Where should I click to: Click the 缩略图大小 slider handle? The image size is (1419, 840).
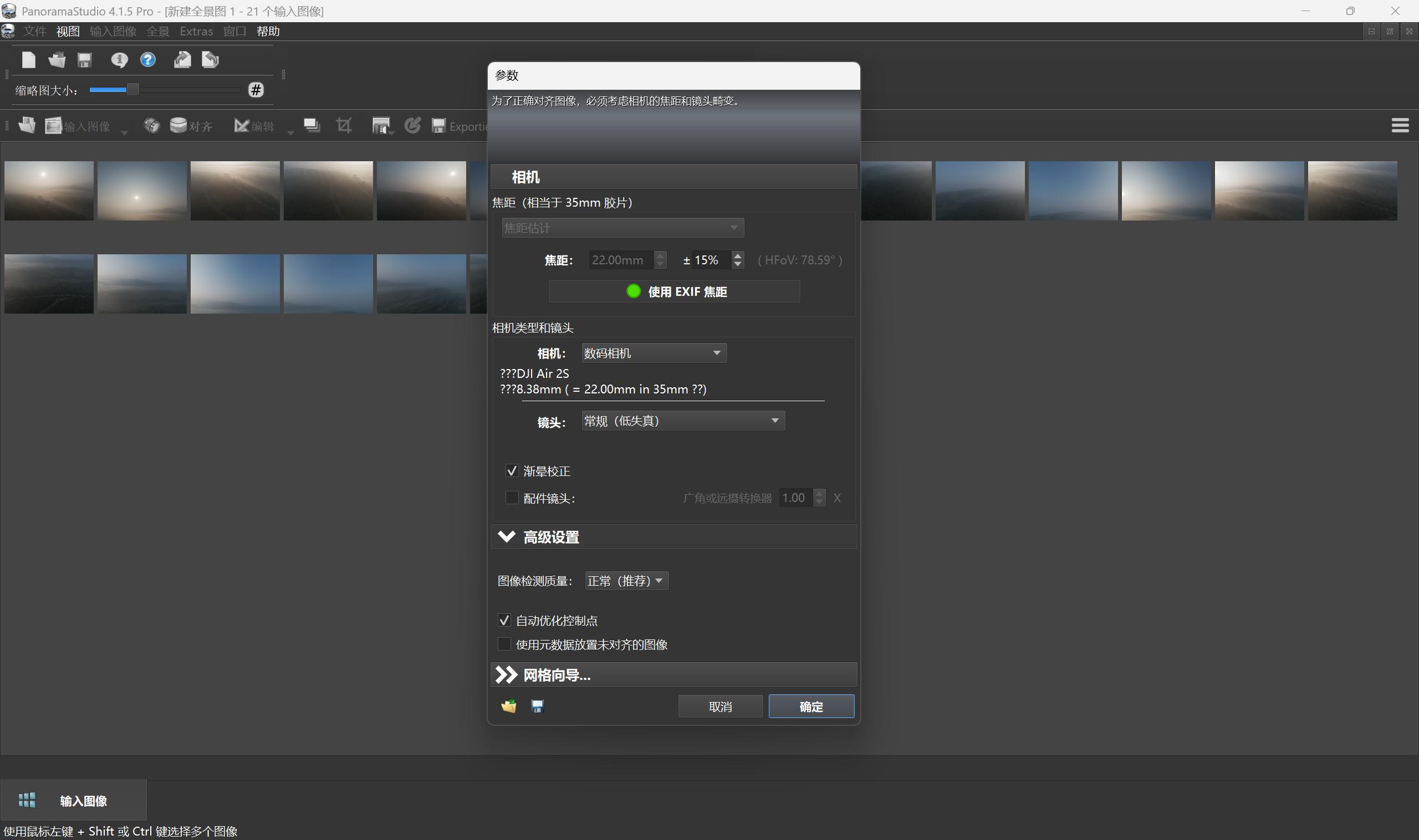(x=132, y=90)
